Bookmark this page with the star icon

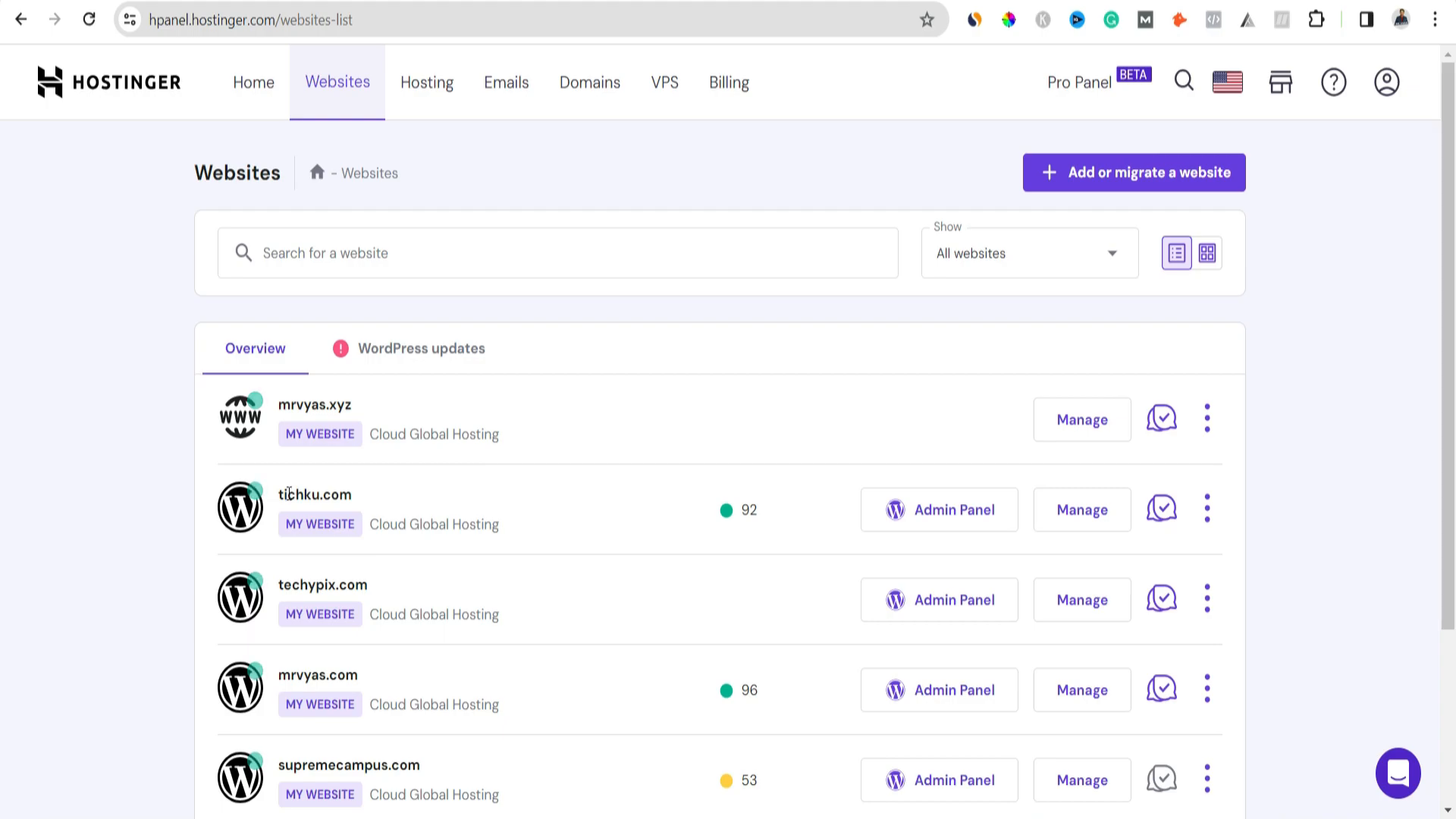coord(927,20)
